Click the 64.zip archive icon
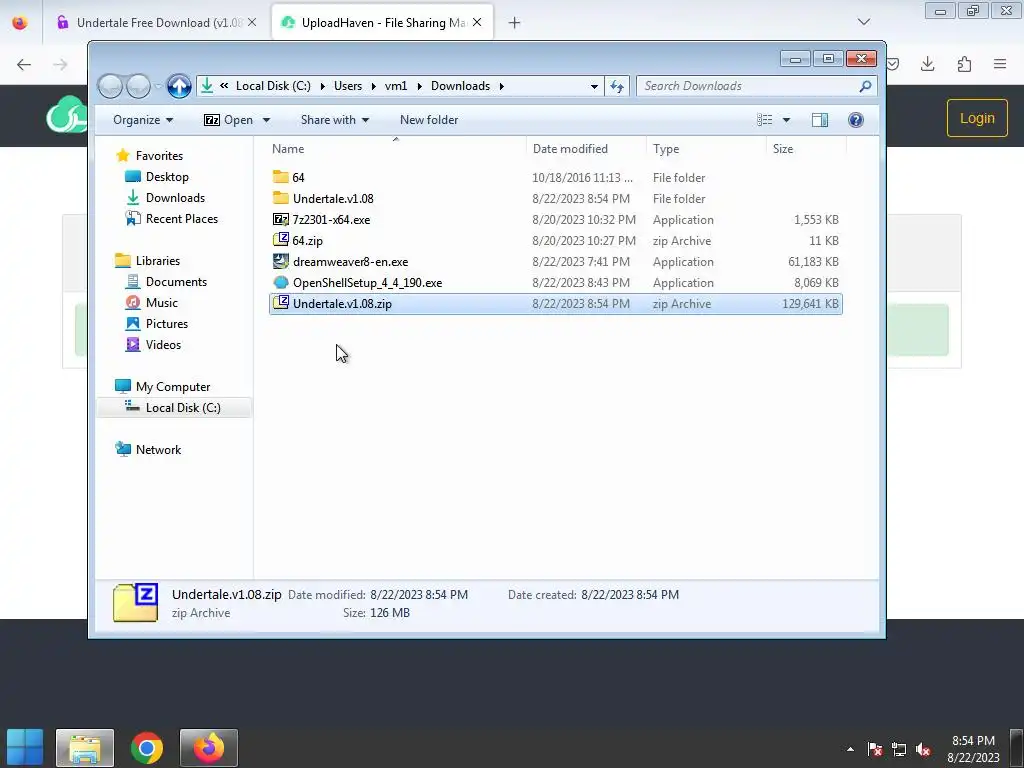 [x=281, y=240]
